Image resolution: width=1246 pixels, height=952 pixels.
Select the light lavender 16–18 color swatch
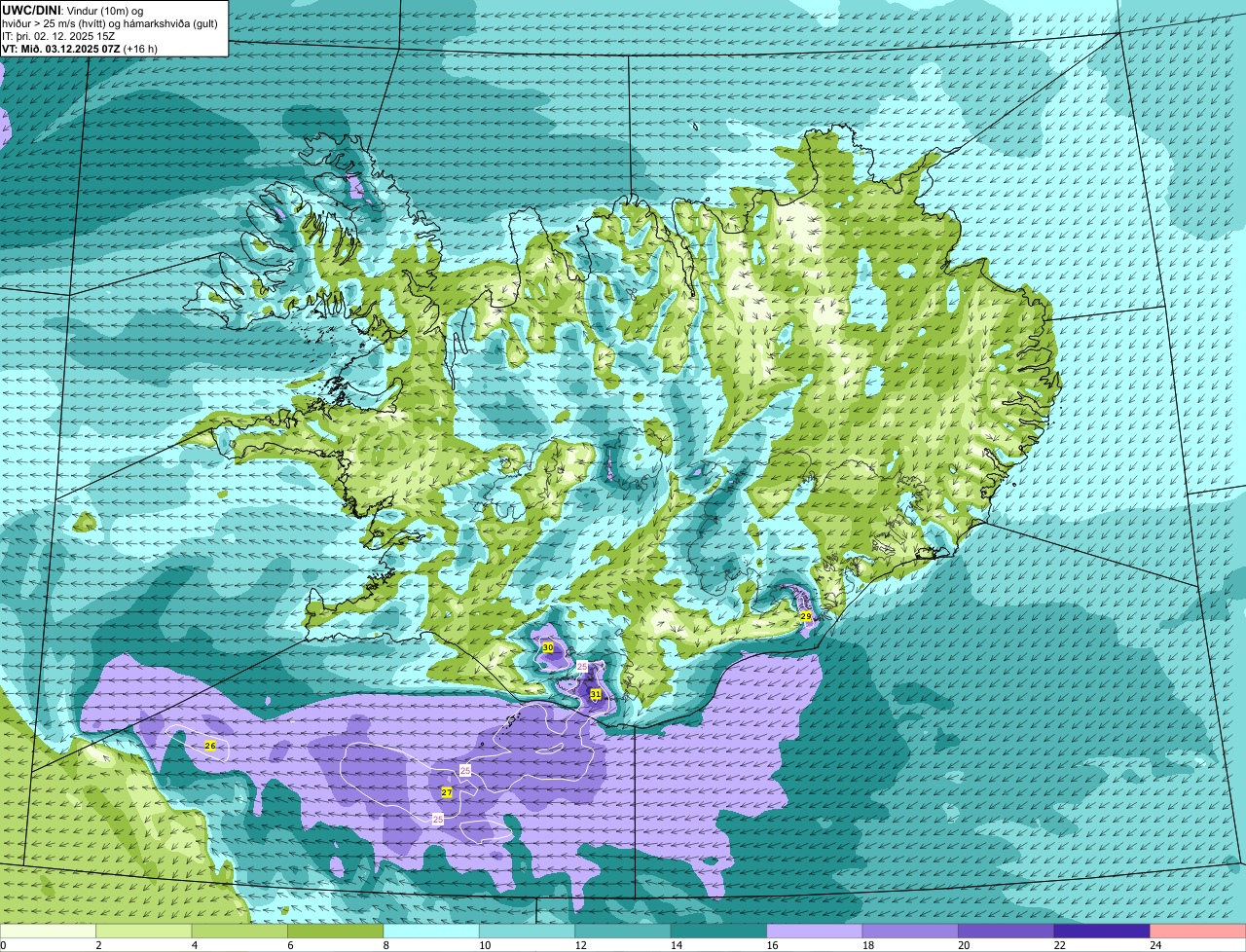point(816,932)
